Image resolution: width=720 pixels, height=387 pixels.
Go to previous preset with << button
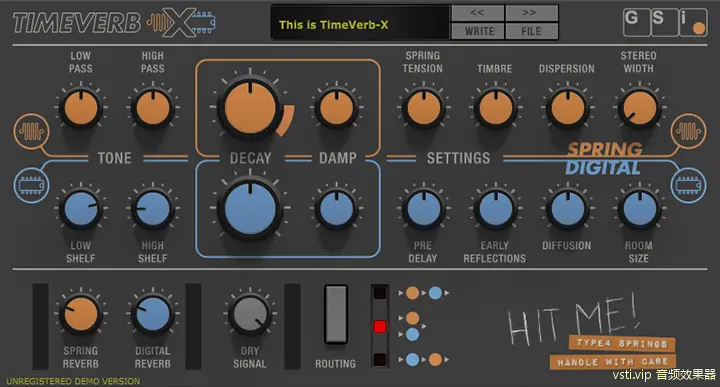tap(478, 13)
